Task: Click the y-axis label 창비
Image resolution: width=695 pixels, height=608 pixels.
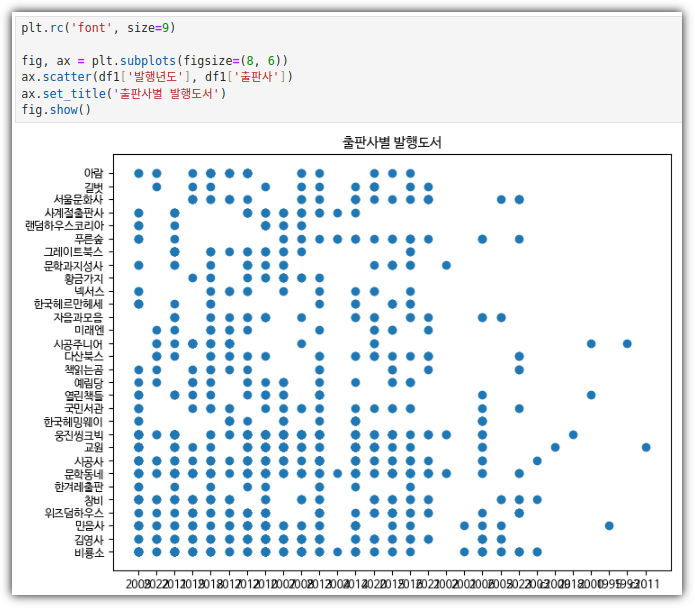Action: click(94, 500)
